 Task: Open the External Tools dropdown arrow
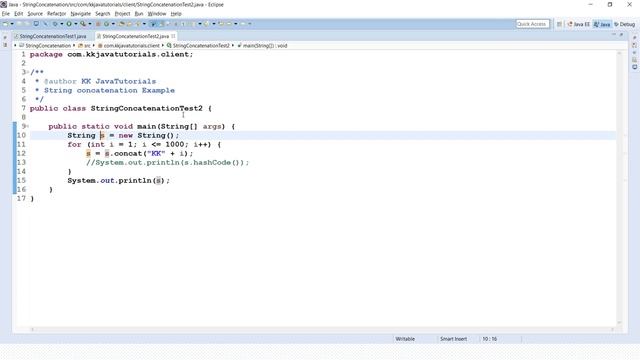(x=90, y=24)
